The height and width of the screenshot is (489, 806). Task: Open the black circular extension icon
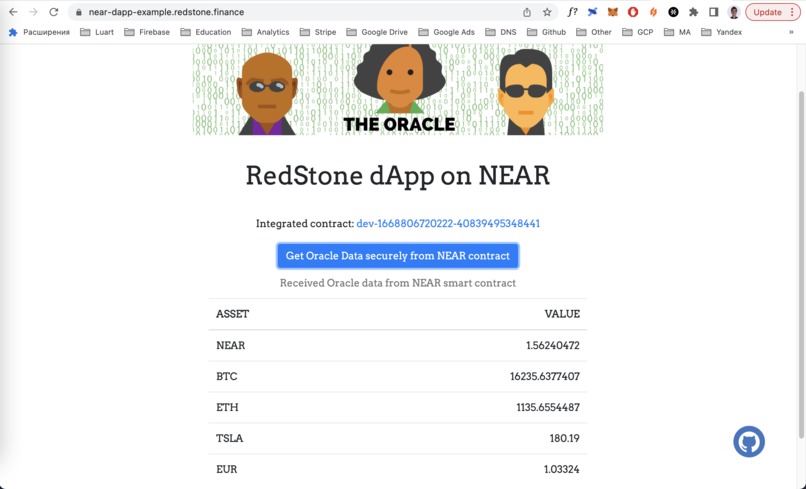point(673,12)
